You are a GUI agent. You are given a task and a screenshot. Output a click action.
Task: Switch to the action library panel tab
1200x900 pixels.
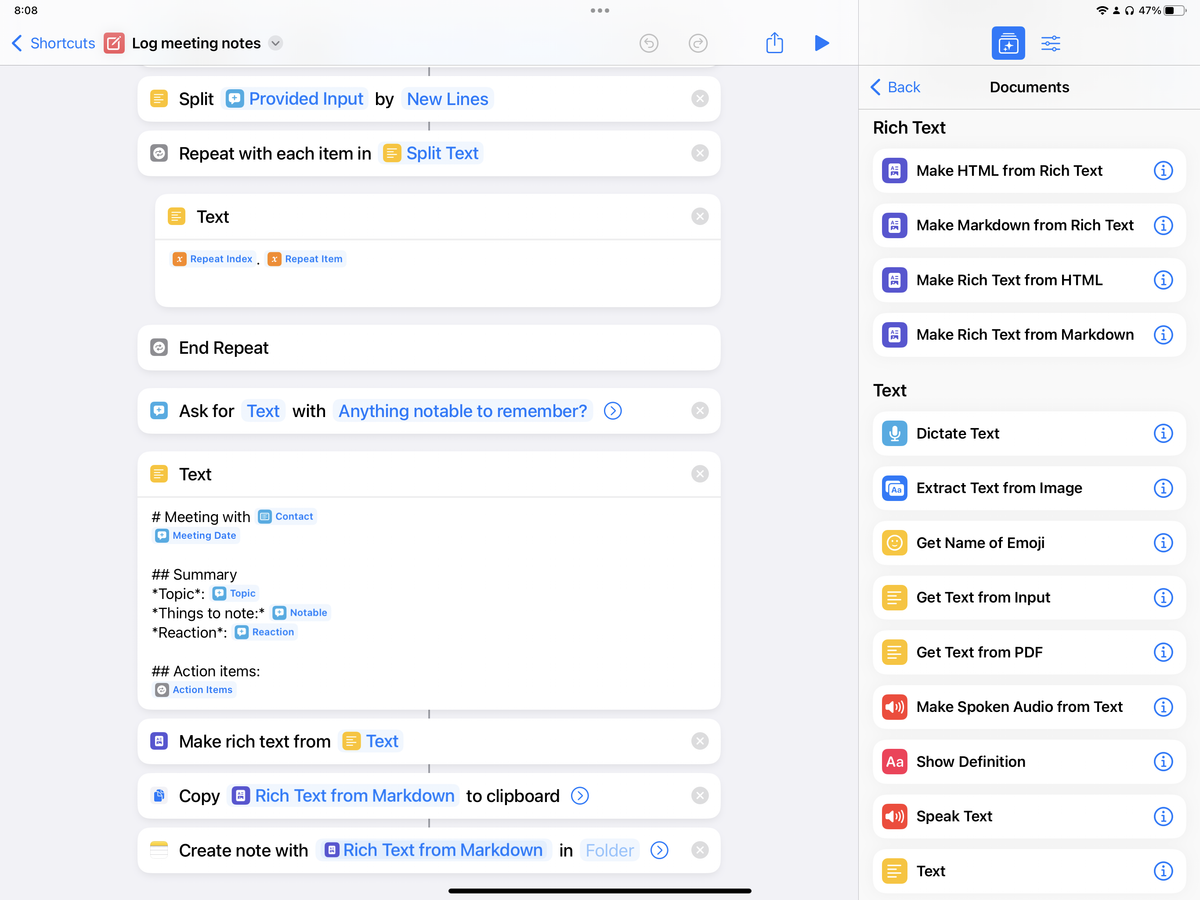1008,43
